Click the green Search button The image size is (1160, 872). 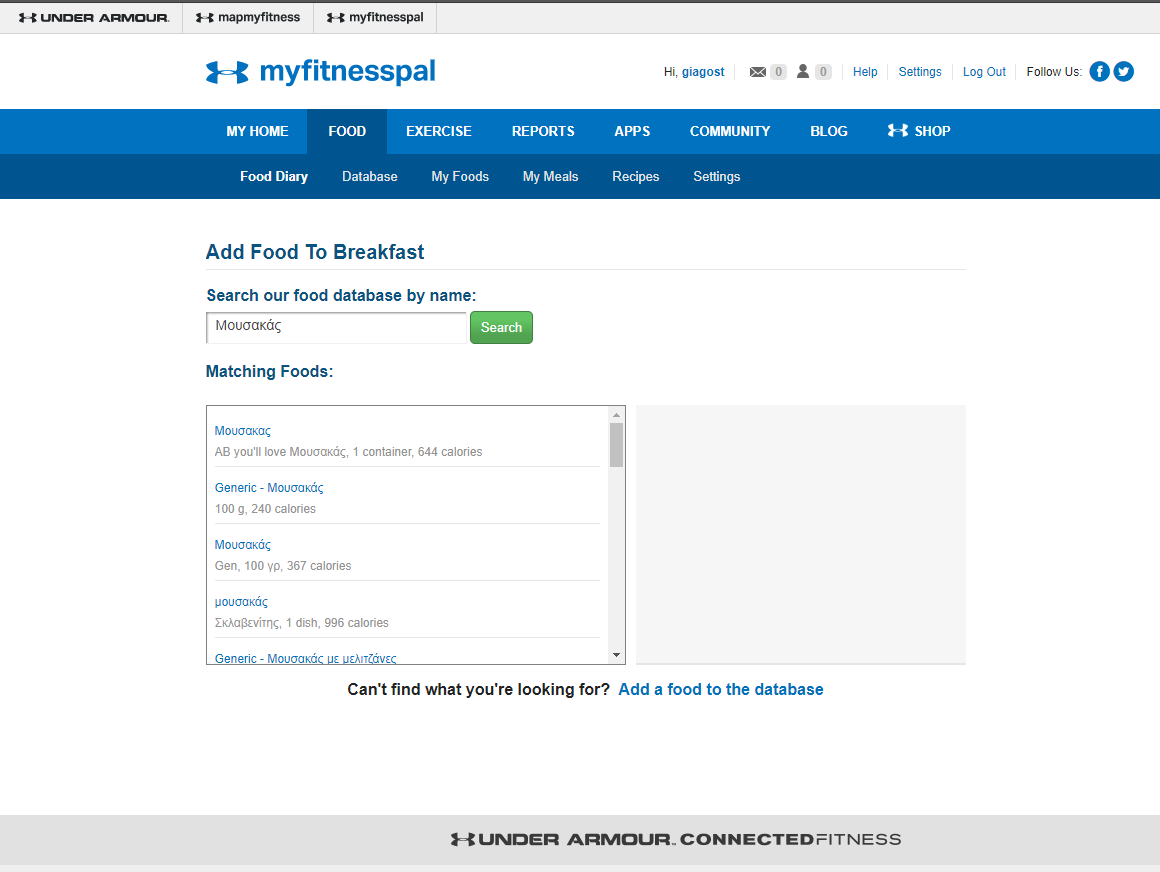[502, 328]
